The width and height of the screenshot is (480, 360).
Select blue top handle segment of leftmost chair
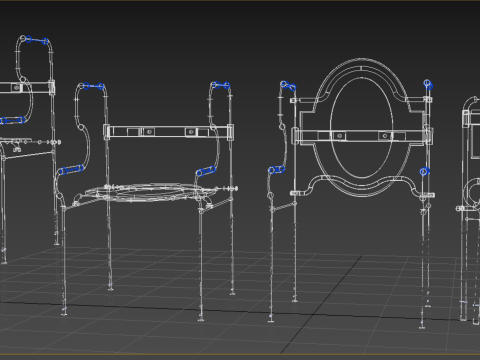coord(37,40)
